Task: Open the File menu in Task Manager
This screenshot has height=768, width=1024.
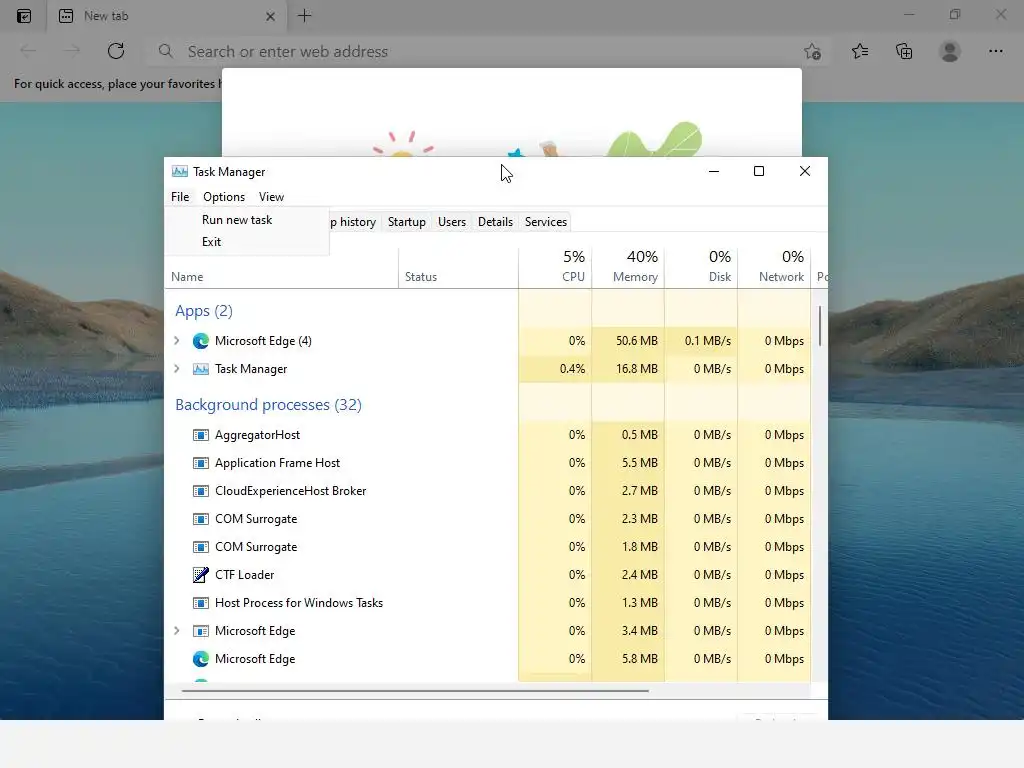Action: 180,197
